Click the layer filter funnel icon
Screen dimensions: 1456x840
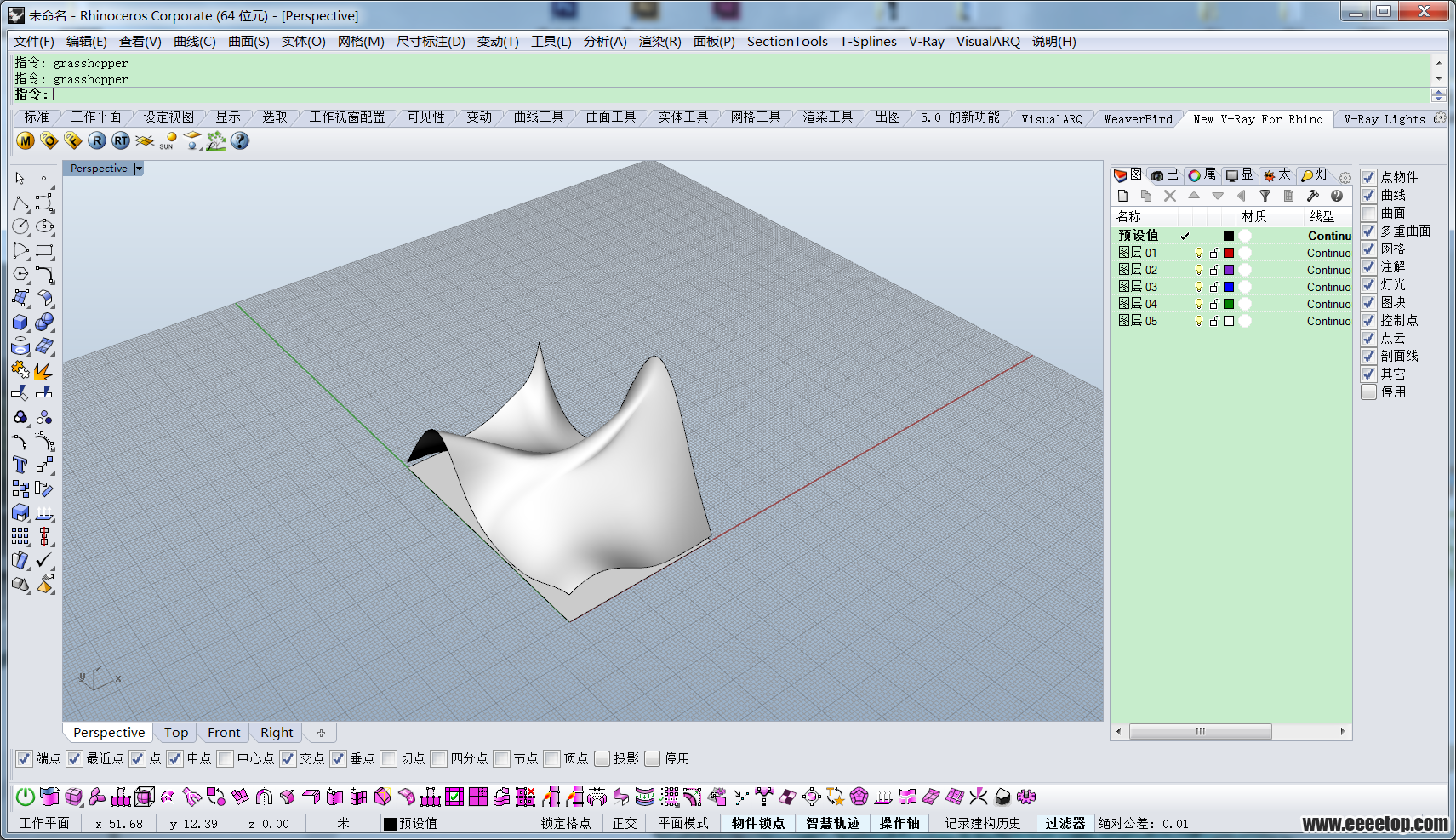pyautogui.click(x=1265, y=197)
